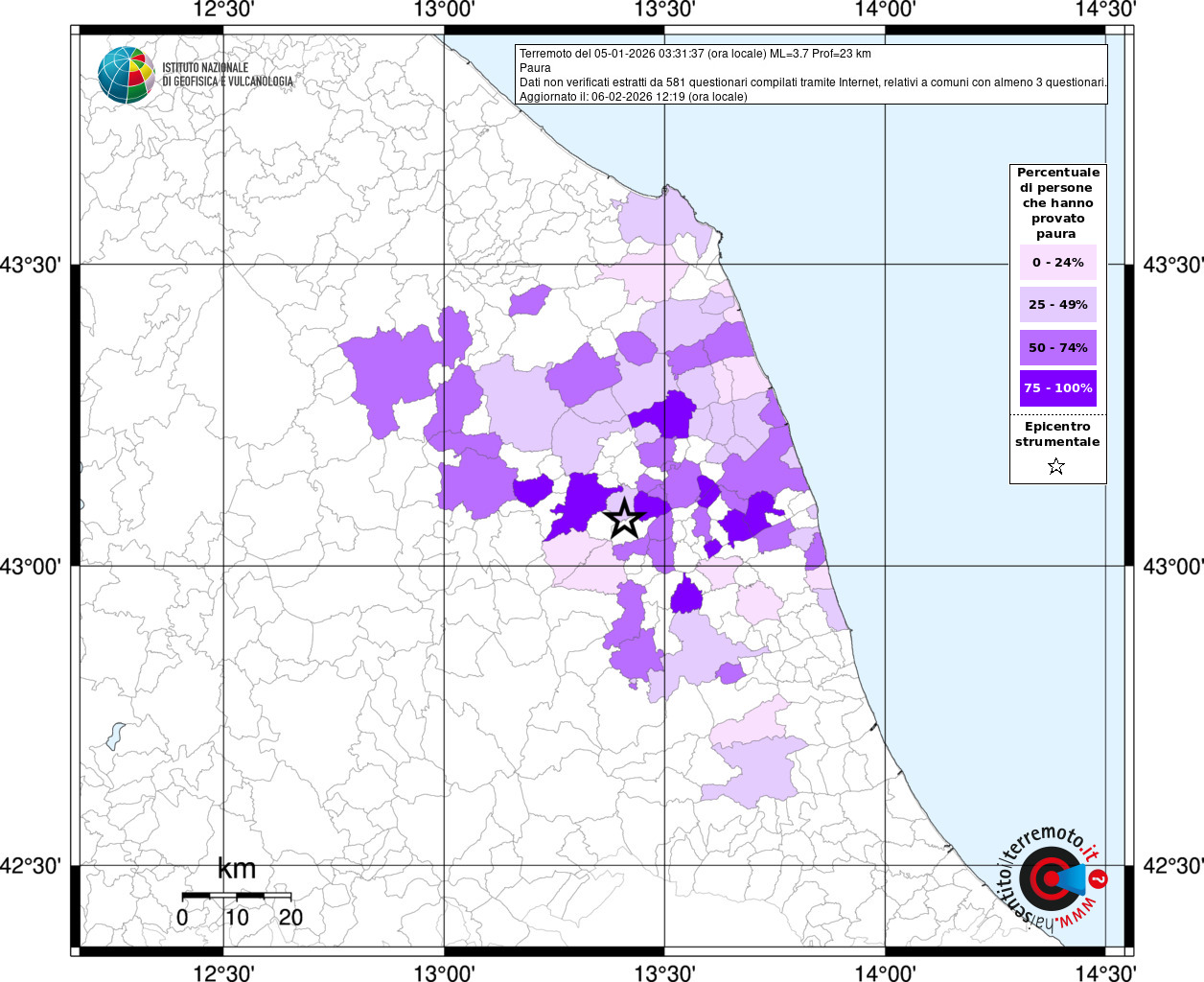Click the 14°00' label on the top axis

[x=884, y=11]
